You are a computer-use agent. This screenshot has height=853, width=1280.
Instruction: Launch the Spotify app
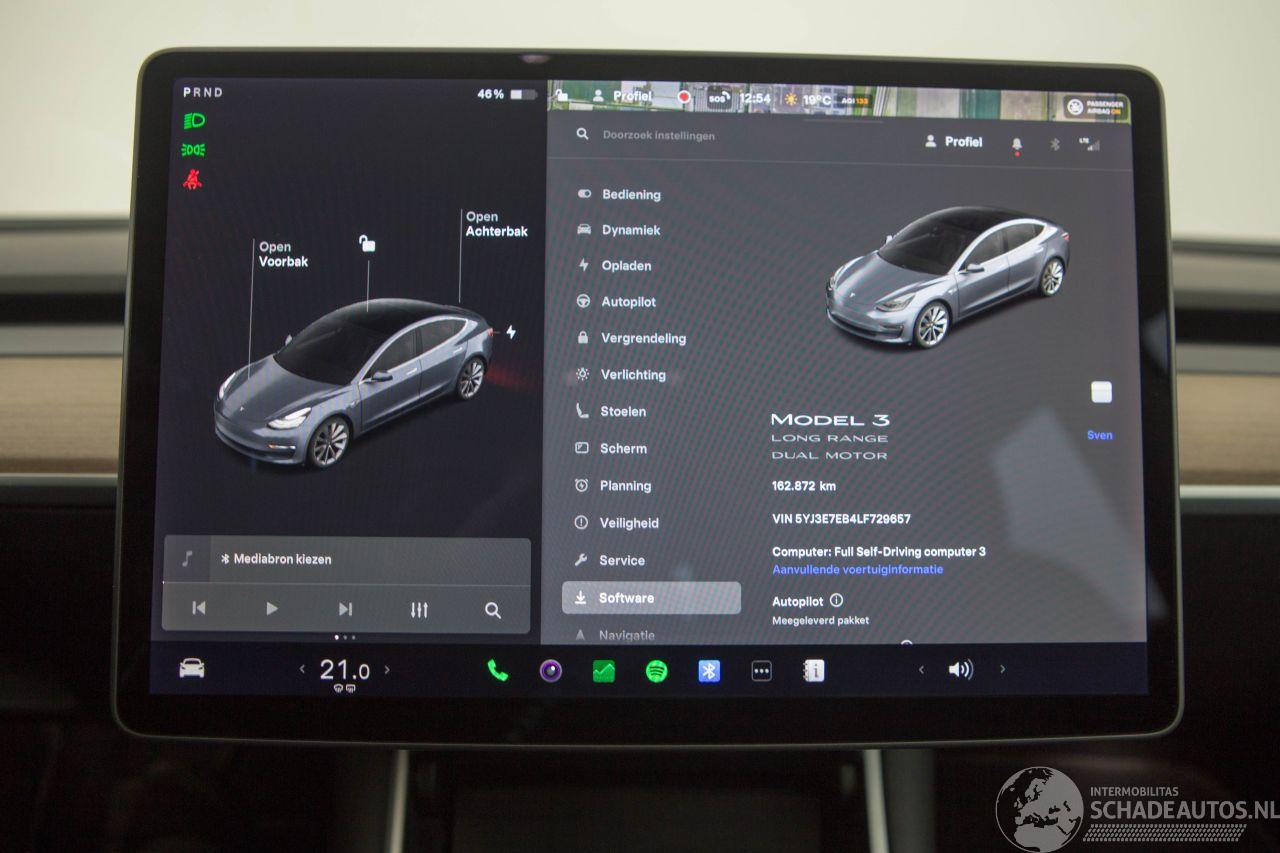pos(656,671)
